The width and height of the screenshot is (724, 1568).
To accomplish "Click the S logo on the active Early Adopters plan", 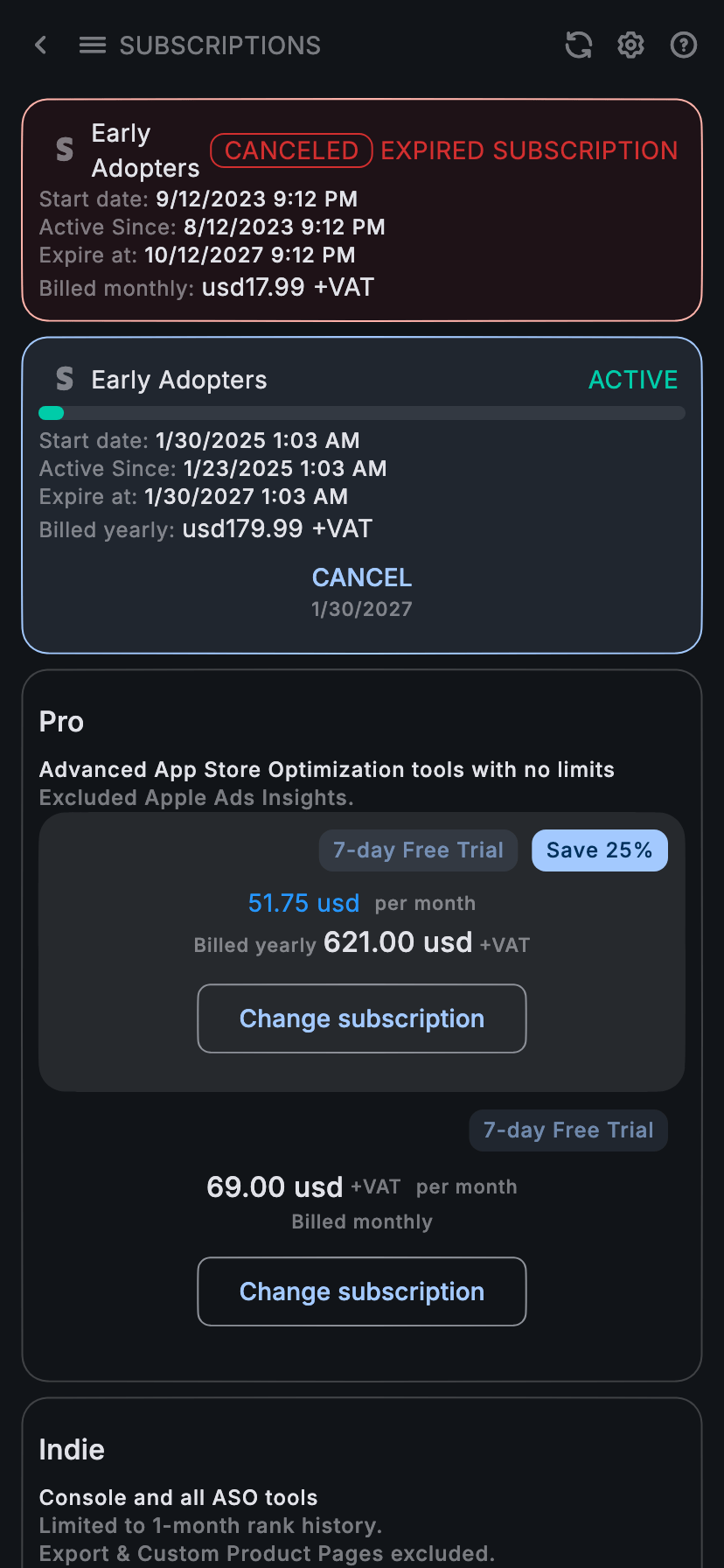I will pyautogui.click(x=64, y=379).
